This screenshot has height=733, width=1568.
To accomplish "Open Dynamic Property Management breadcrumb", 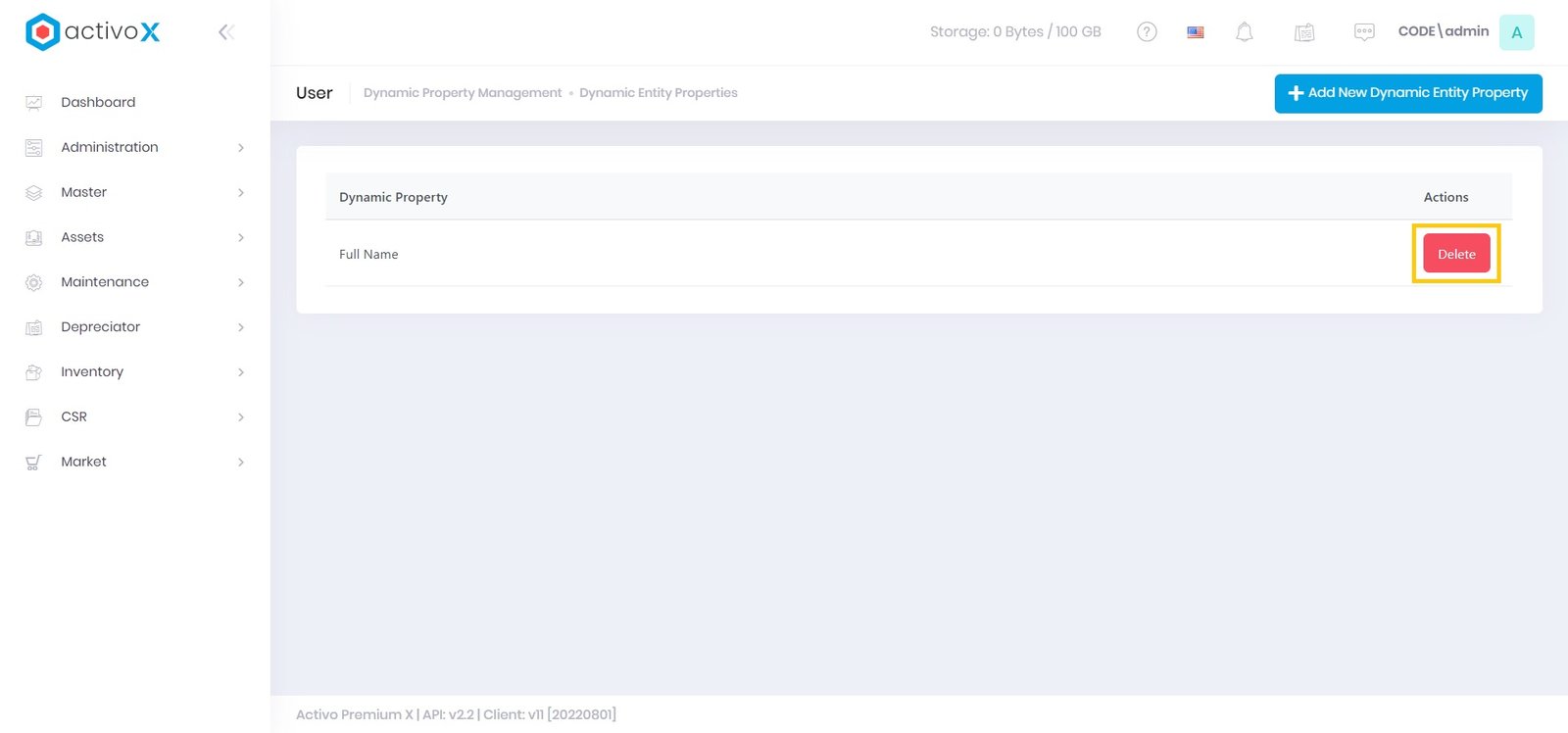I will coord(463,93).
